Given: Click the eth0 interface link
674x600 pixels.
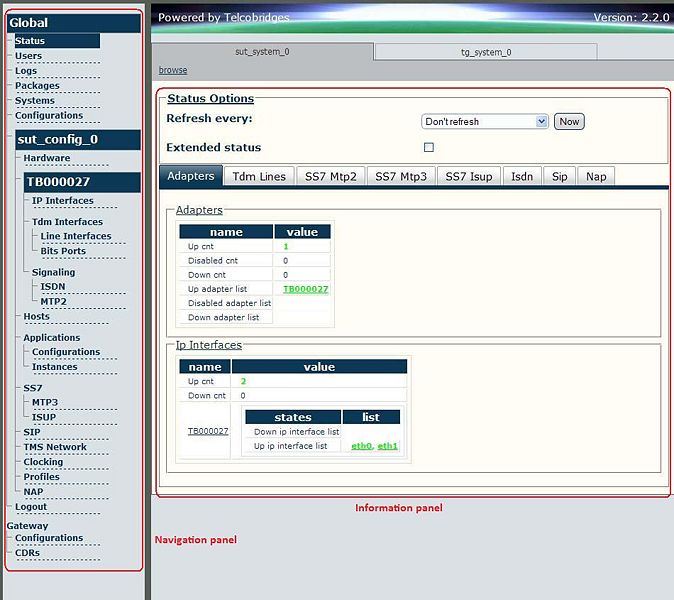Looking at the screenshot, I should [x=361, y=446].
